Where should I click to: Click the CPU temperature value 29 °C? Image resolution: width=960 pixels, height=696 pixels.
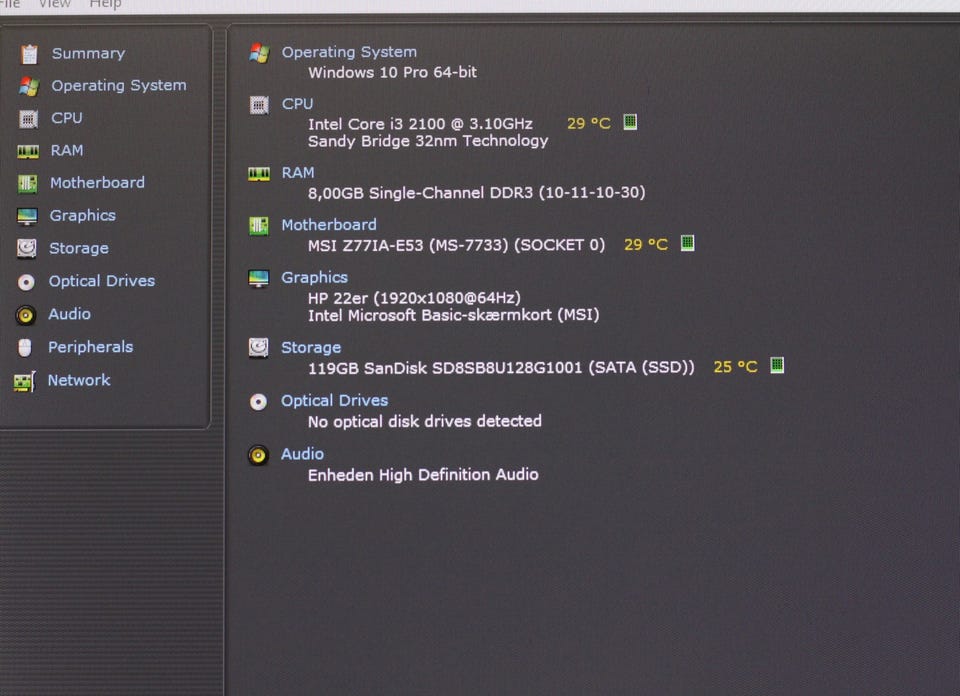point(588,123)
